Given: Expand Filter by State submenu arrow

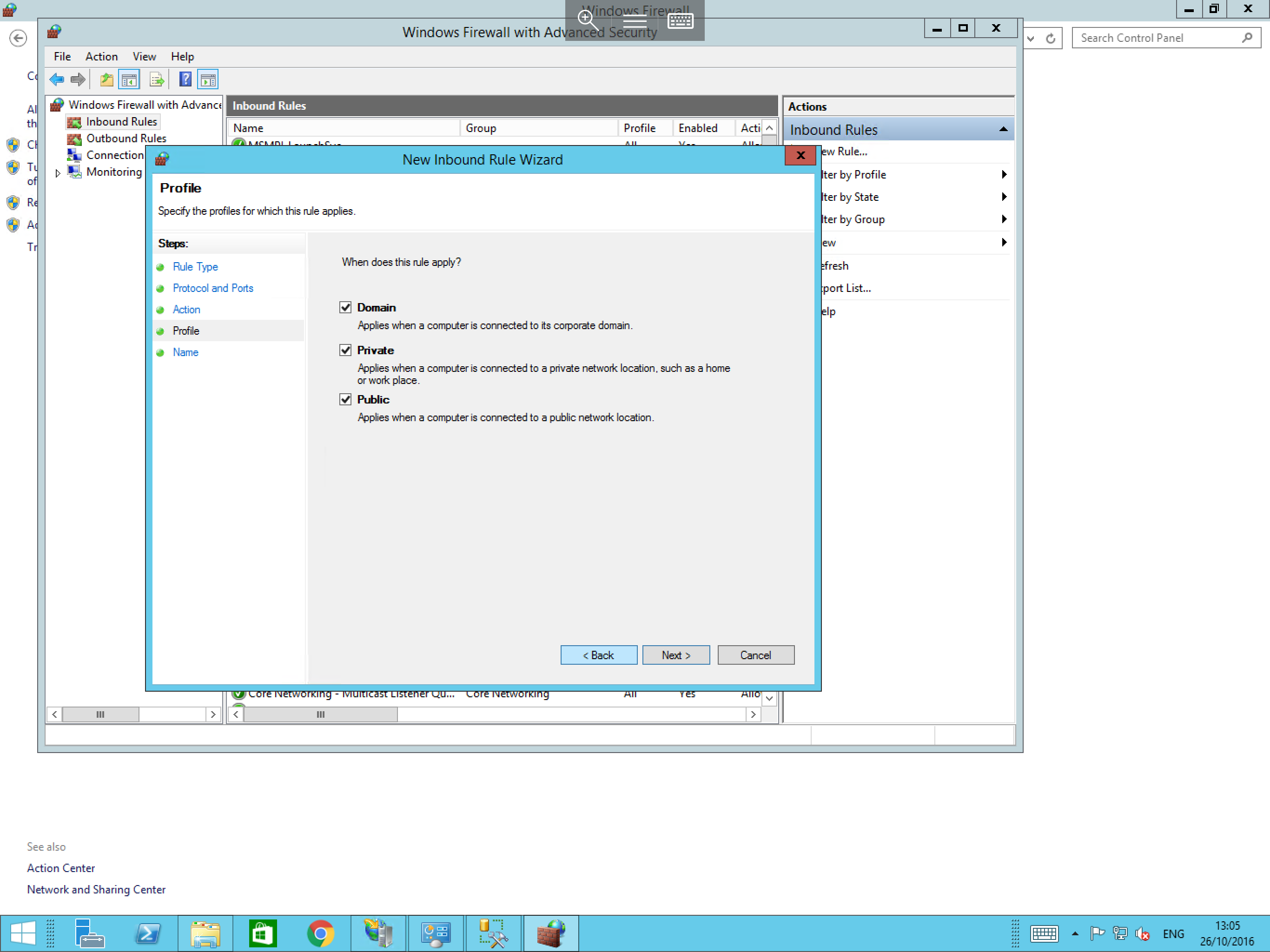Looking at the screenshot, I should pos(1004,196).
